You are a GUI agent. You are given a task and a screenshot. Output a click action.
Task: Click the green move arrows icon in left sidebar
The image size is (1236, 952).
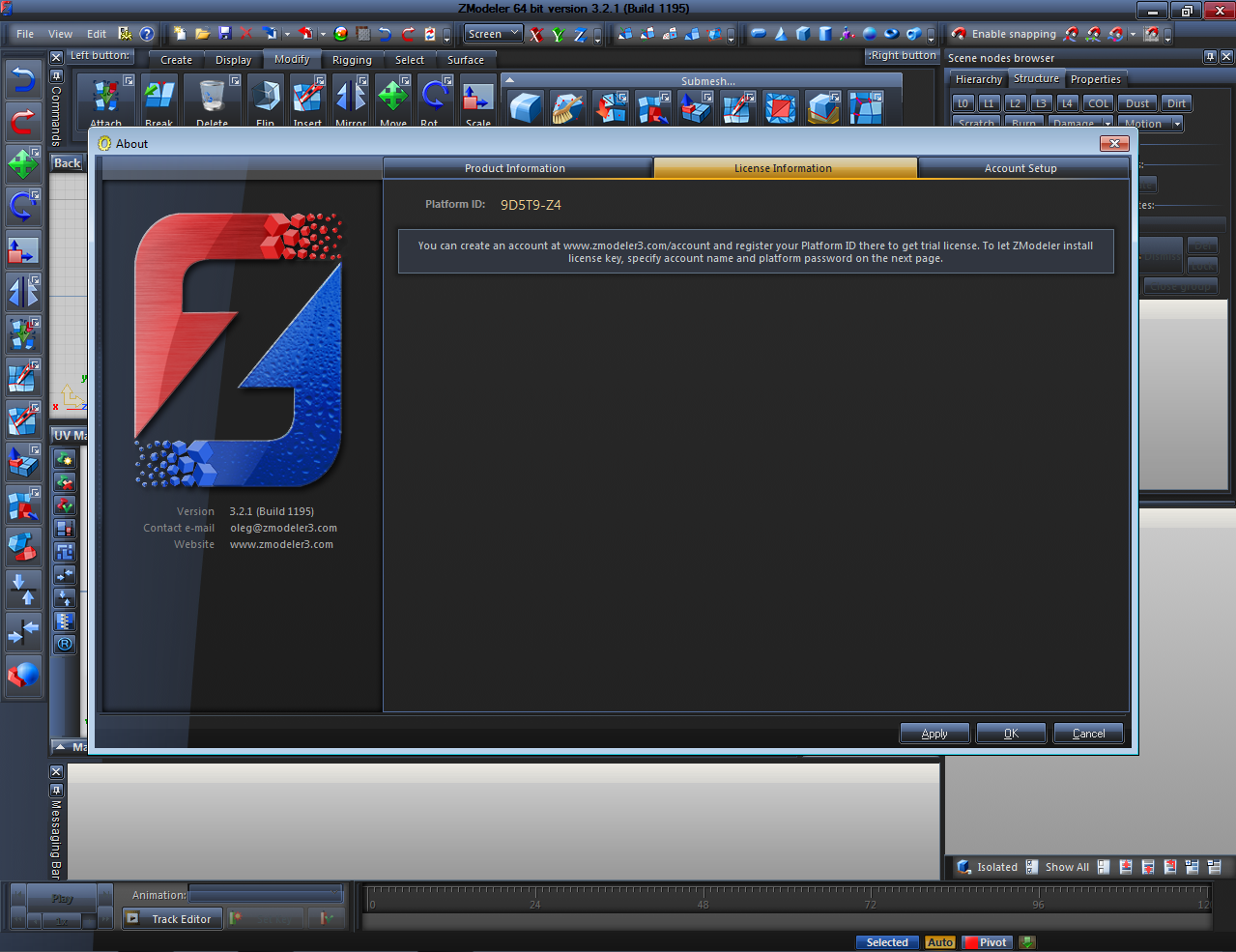23,164
